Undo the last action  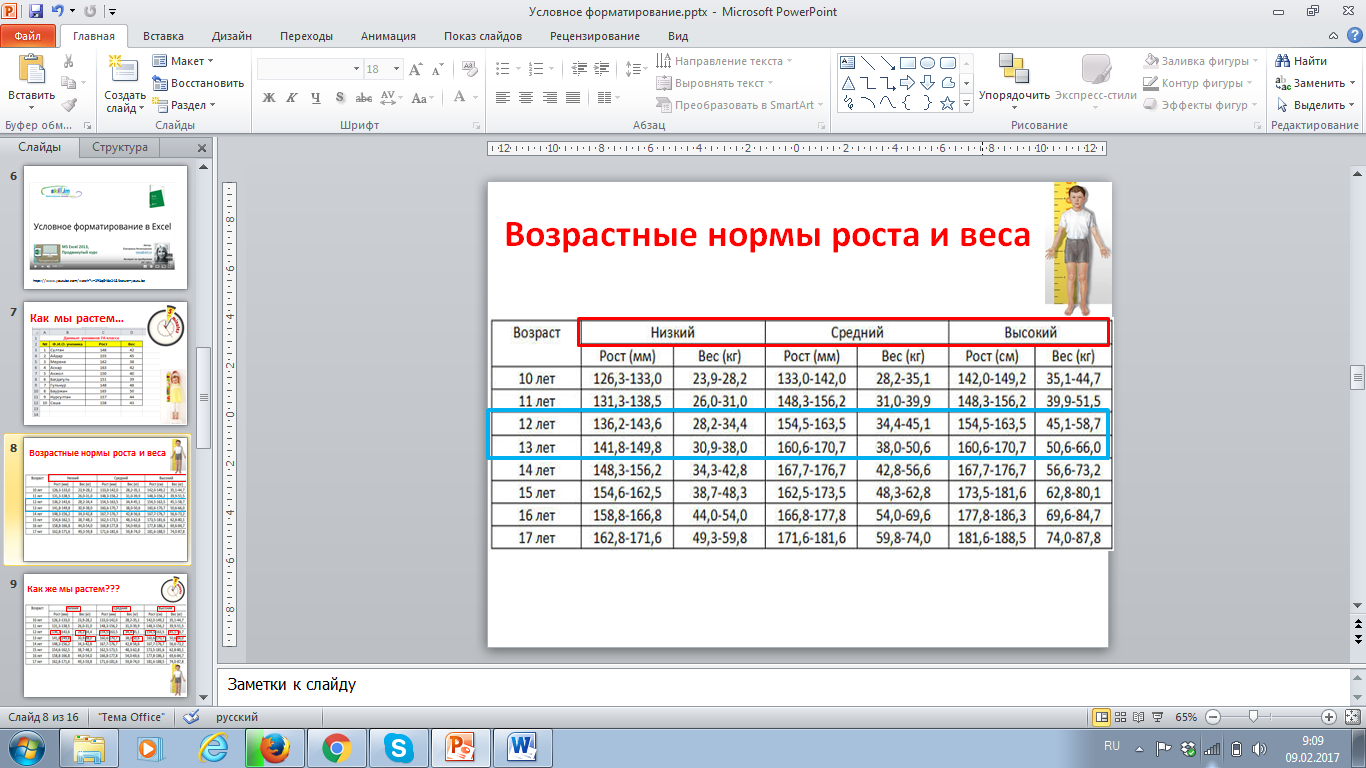[58, 12]
